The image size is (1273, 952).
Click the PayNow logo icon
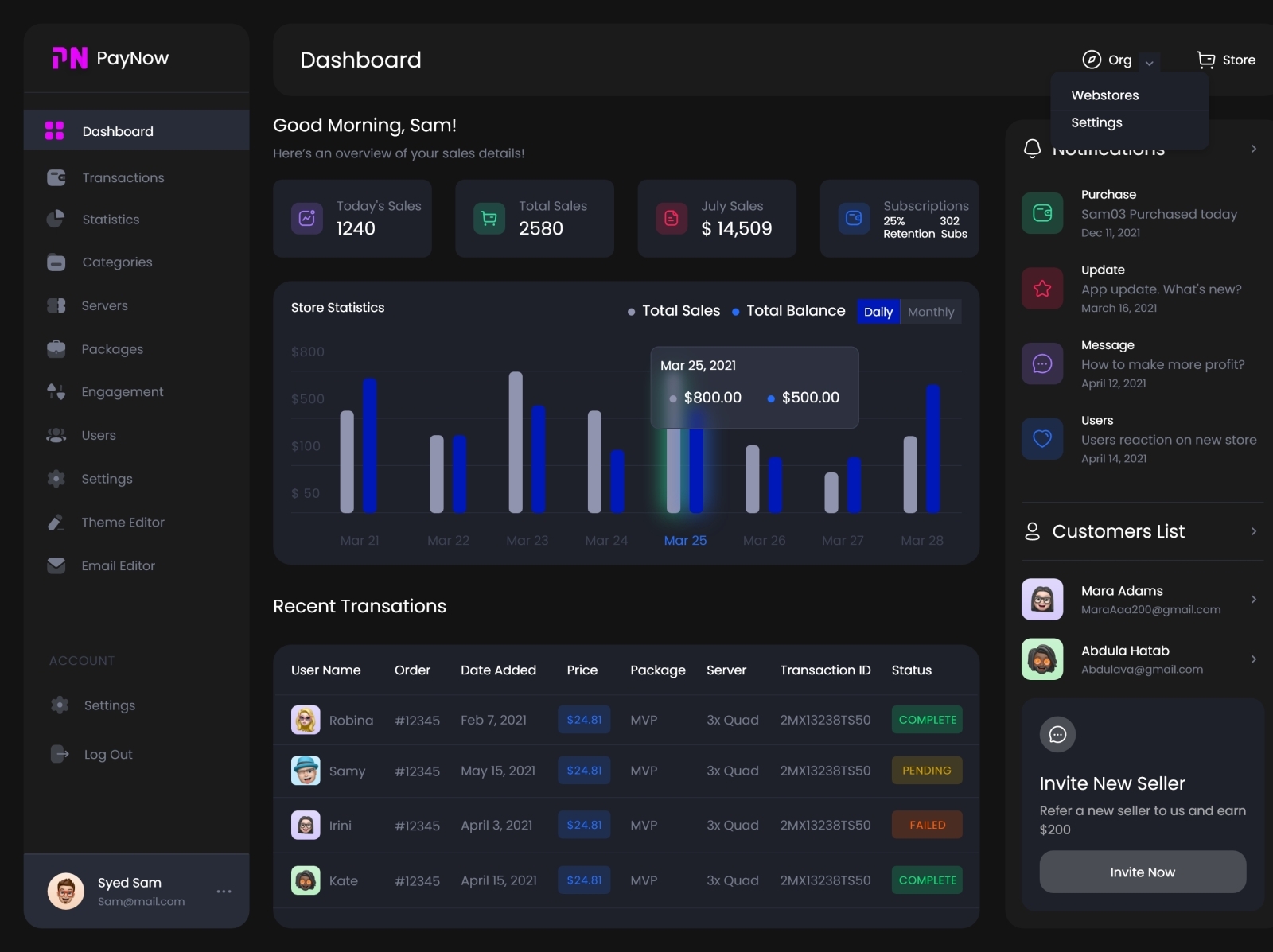[x=70, y=58]
